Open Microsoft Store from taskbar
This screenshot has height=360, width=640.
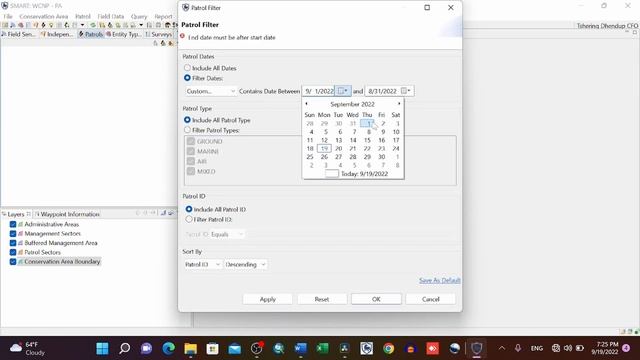click(212, 348)
